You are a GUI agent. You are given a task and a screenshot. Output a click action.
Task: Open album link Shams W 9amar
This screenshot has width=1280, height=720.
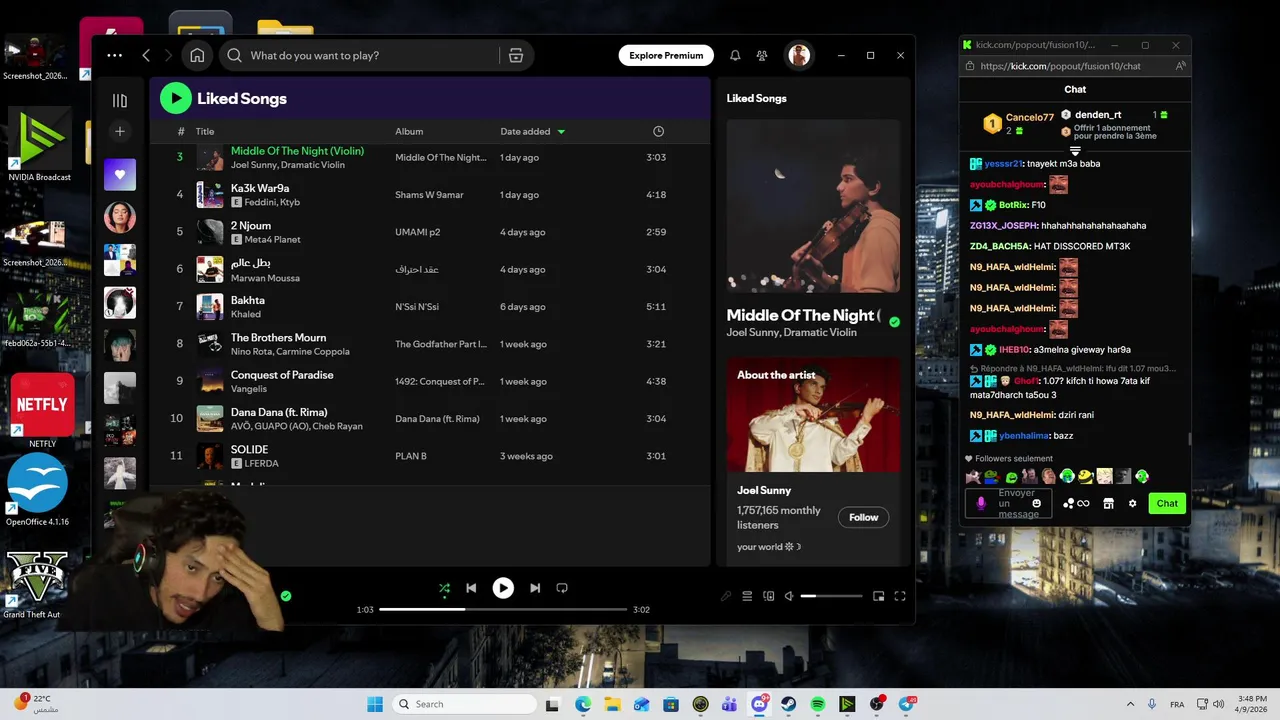pos(429,195)
